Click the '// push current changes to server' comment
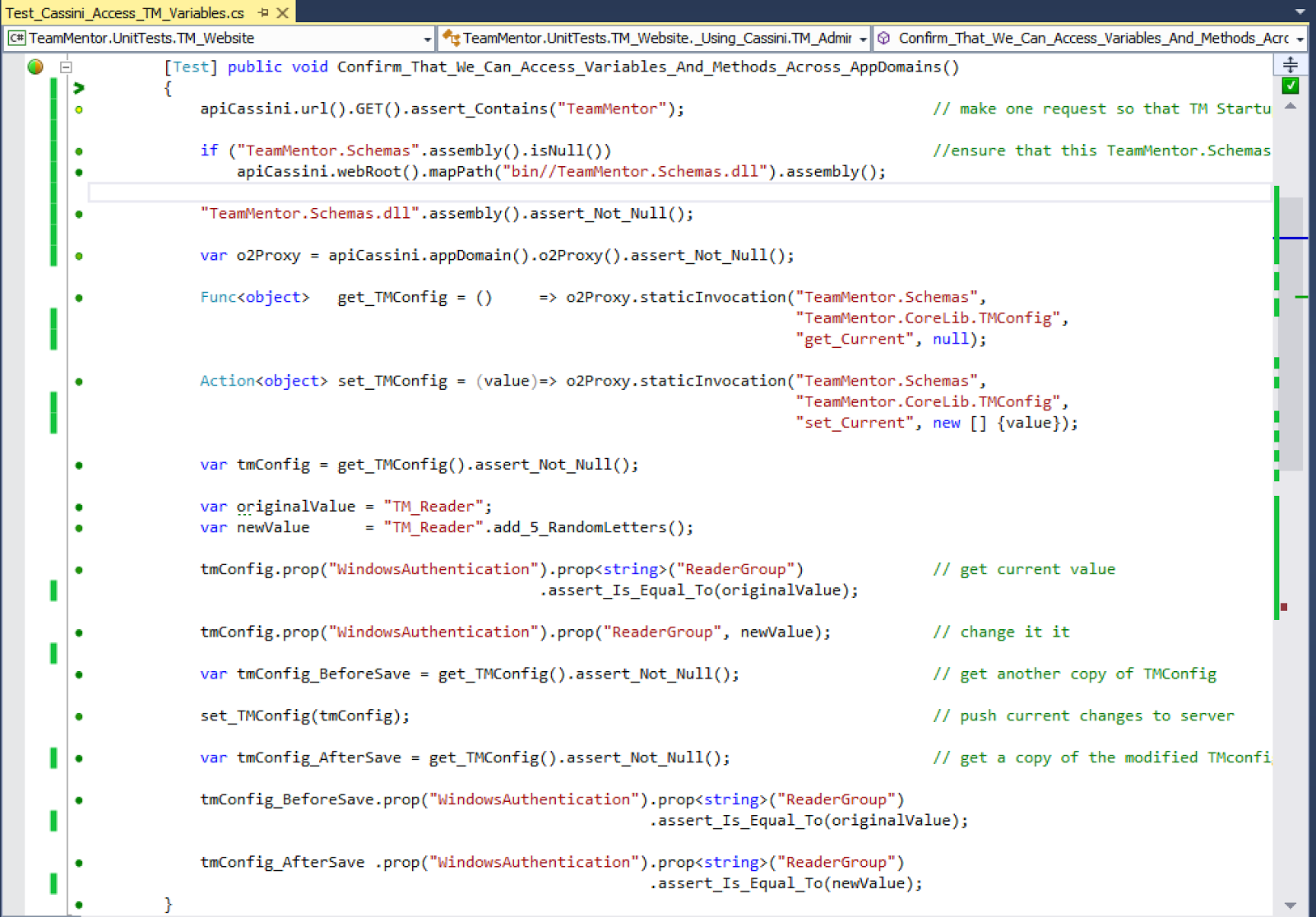Screen dimensions: 1316x917 pos(1083,716)
